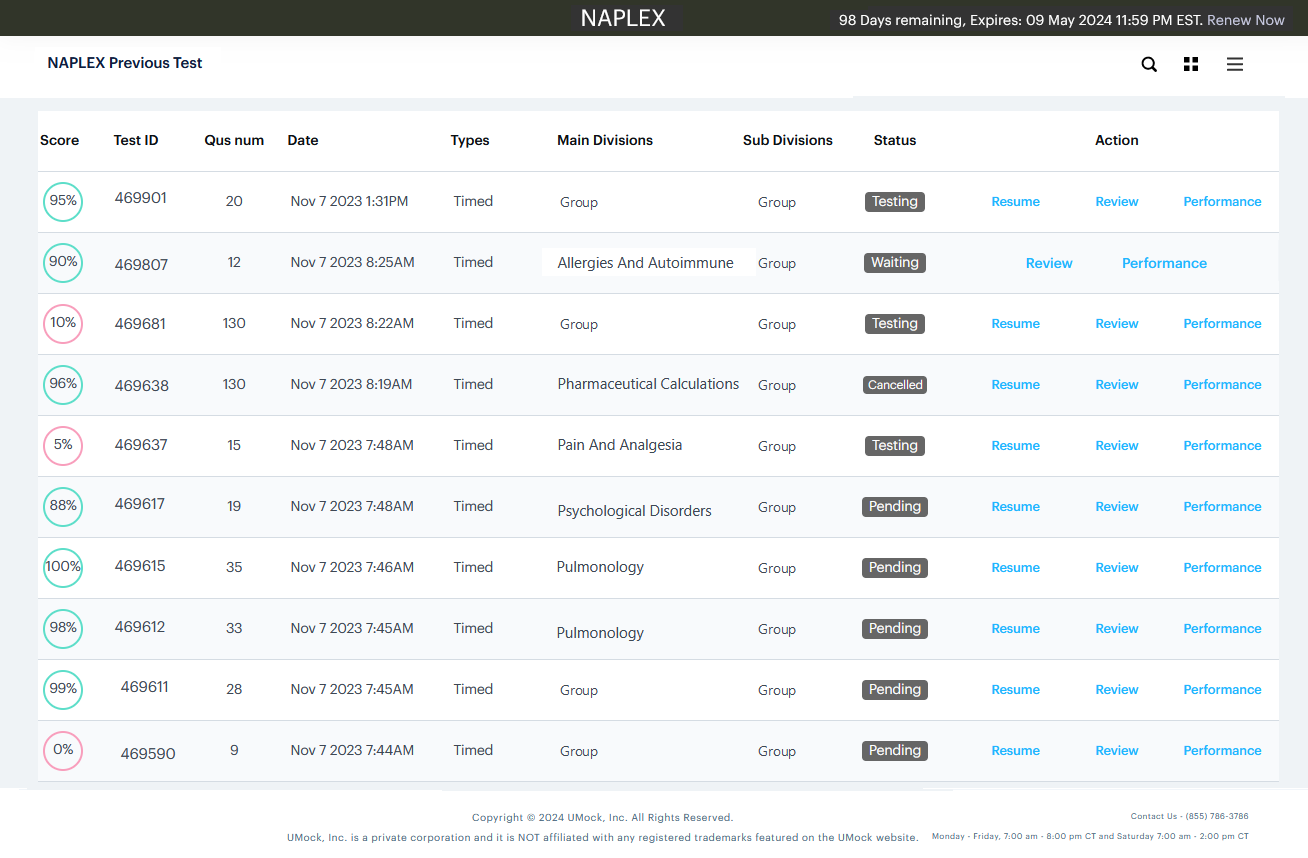Resume test 469611
Viewport: 1308px width, 858px height.
[x=1016, y=690]
